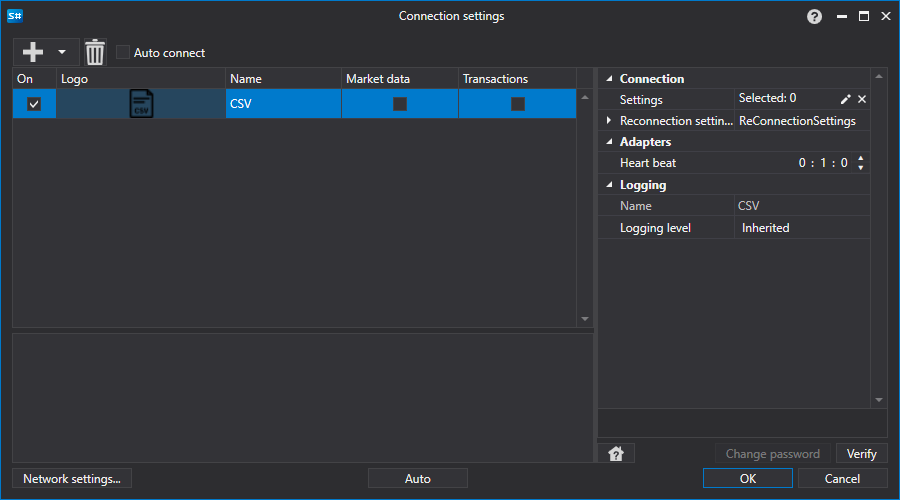Sort by the On column header

point(34,79)
